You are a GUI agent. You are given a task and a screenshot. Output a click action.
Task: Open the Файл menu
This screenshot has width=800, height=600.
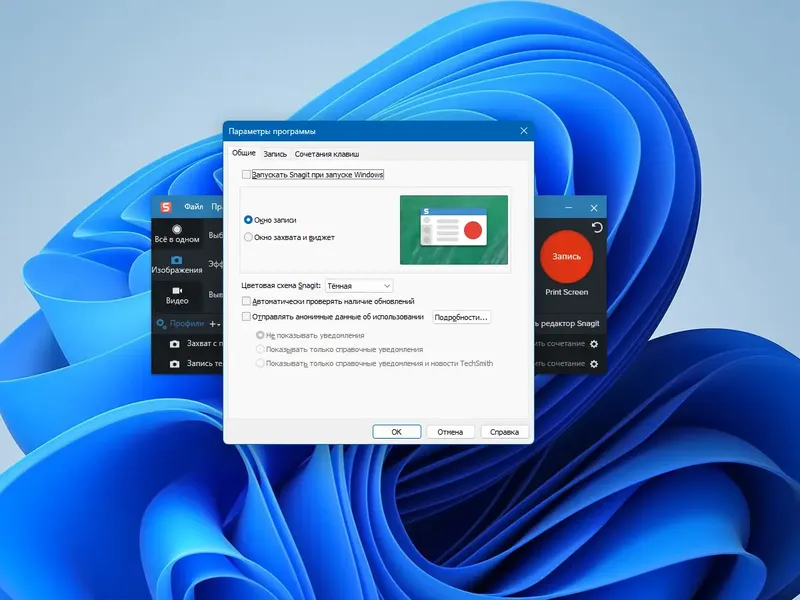point(192,206)
